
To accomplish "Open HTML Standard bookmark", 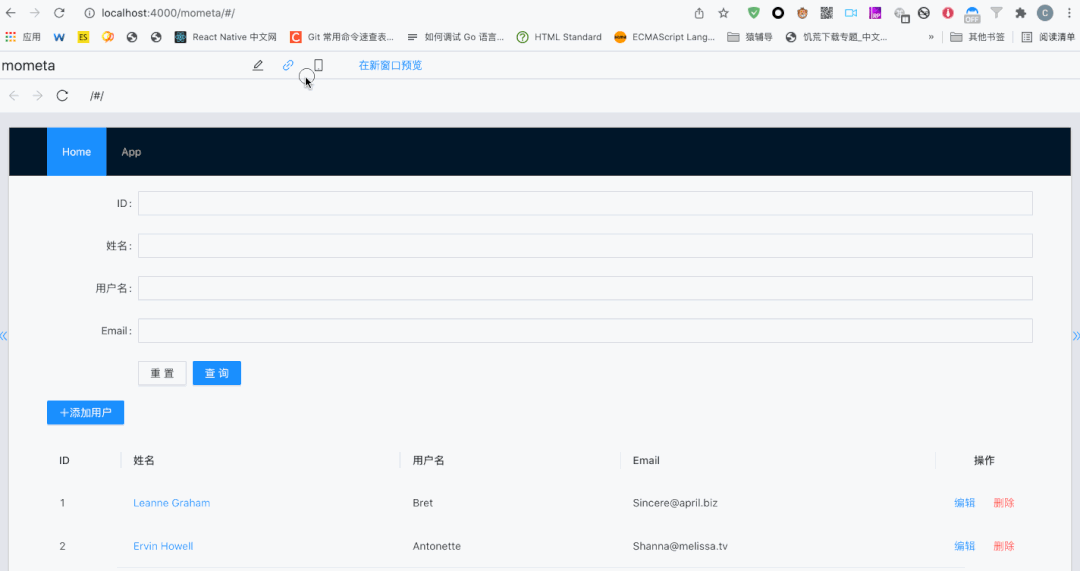I will [x=559, y=37].
